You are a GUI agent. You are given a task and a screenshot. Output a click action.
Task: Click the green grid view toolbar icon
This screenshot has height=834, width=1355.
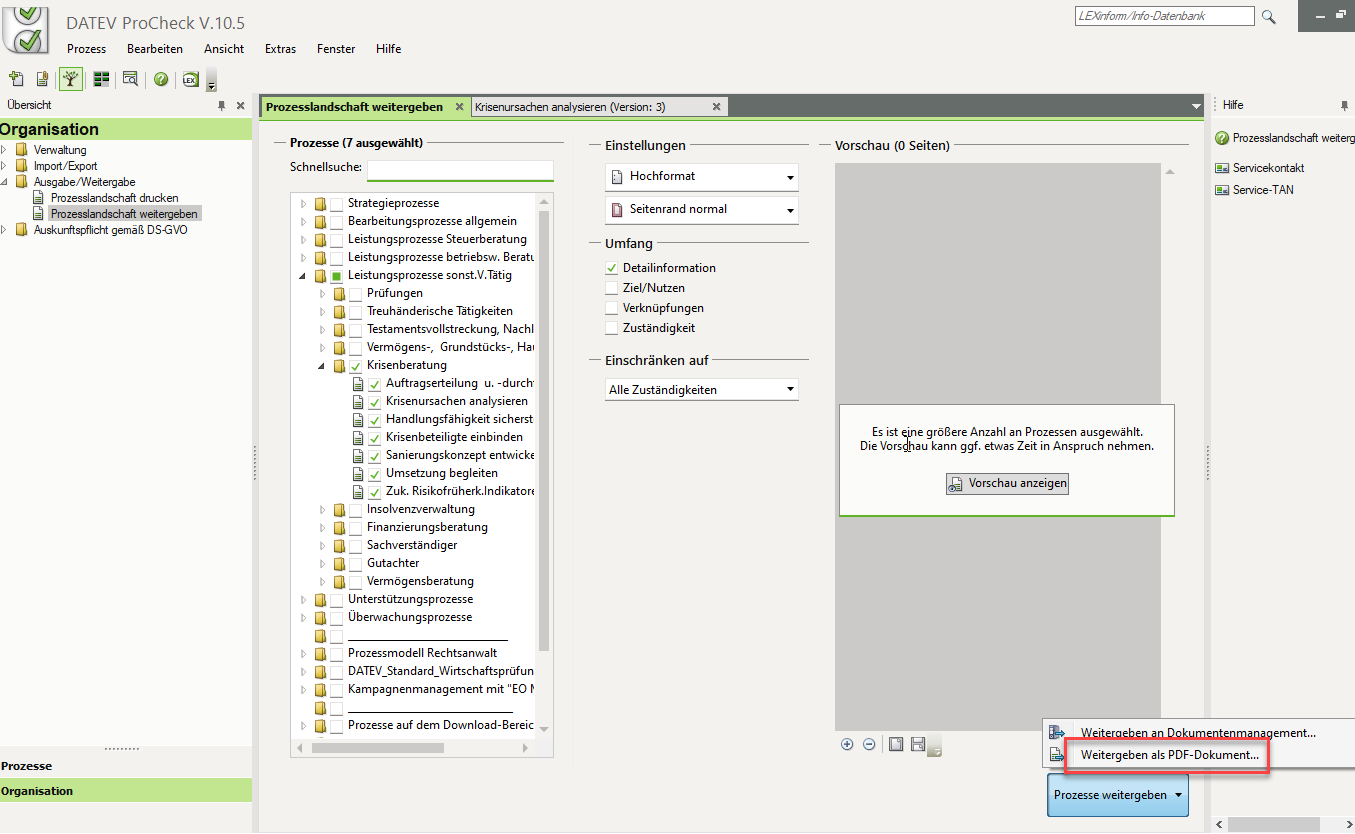(101, 79)
